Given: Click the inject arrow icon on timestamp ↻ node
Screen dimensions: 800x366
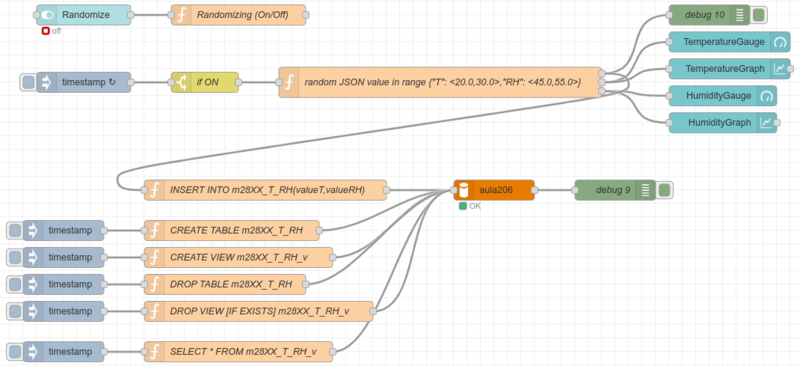Looking at the screenshot, I should [46, 82].
